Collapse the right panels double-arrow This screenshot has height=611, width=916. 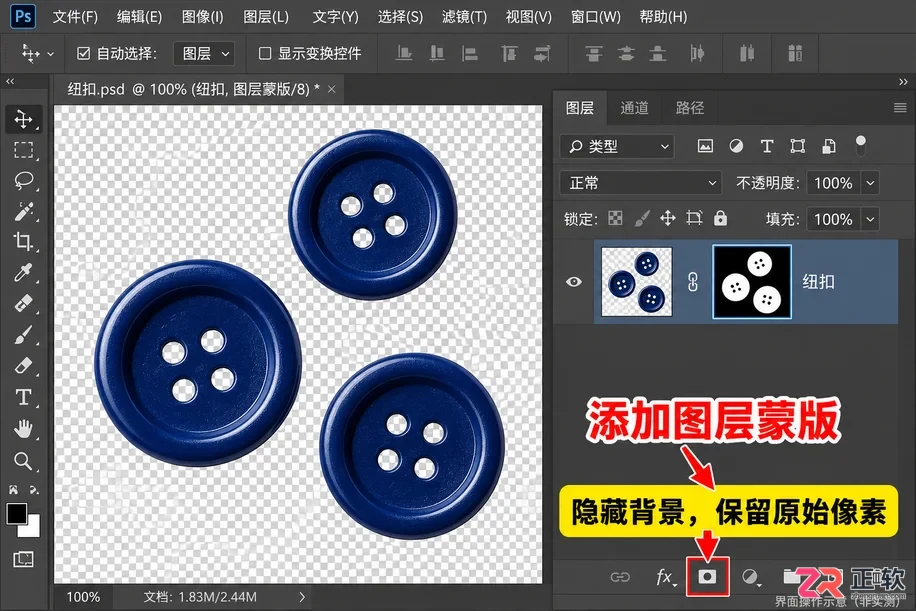[904, 82]
